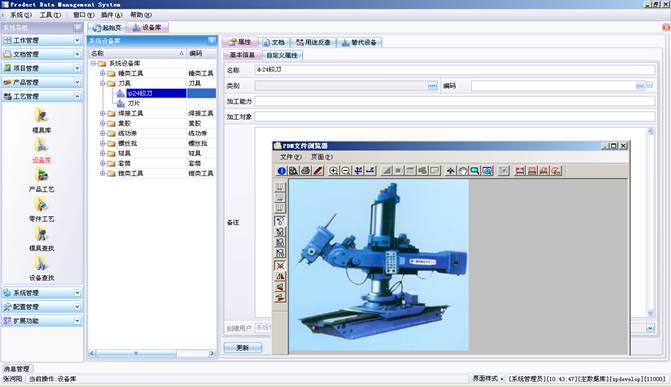Click the red pencil markup icon
The width and height of the screenshot is (671, 387).
(x=318, y=171)
